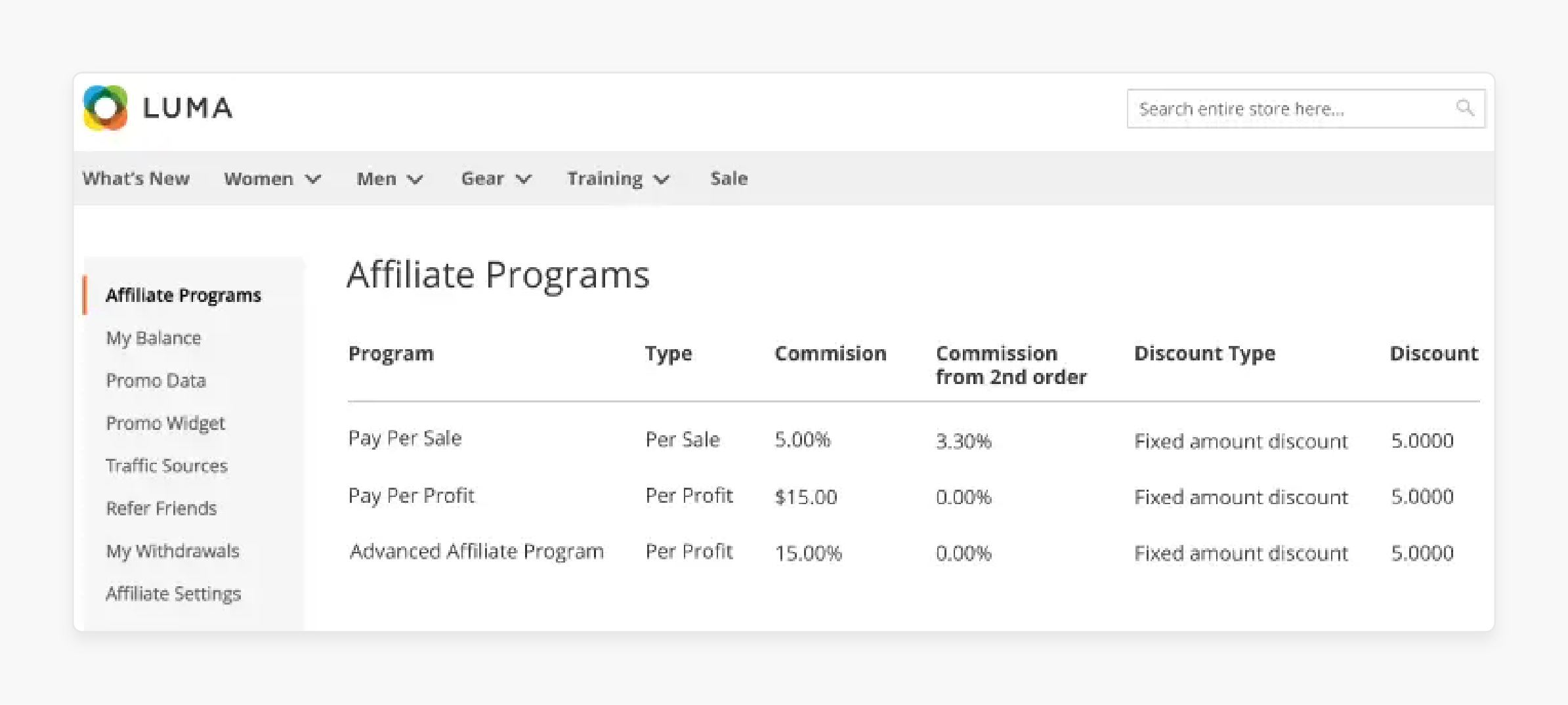The height and width of the screenshot is (705, 1568).
Task: Select Affiliate Programs in the sidebar
Action: click(183, 295)
